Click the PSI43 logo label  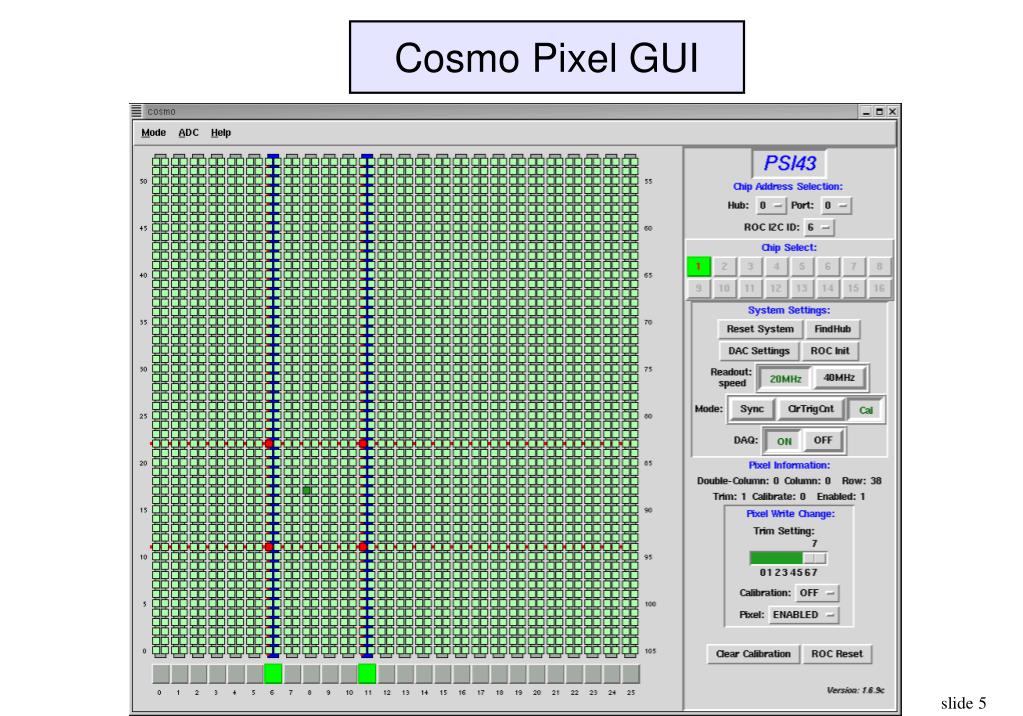tap(789, 163)
